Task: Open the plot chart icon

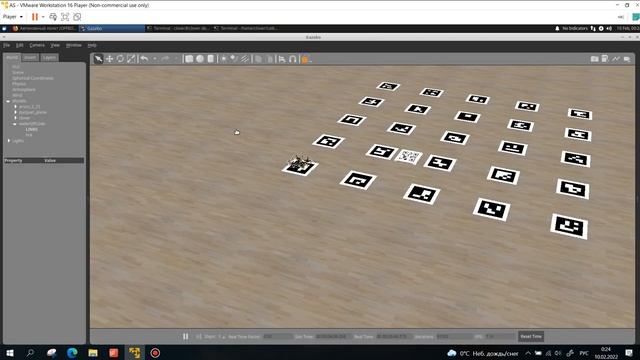Action: pos(616,59)
